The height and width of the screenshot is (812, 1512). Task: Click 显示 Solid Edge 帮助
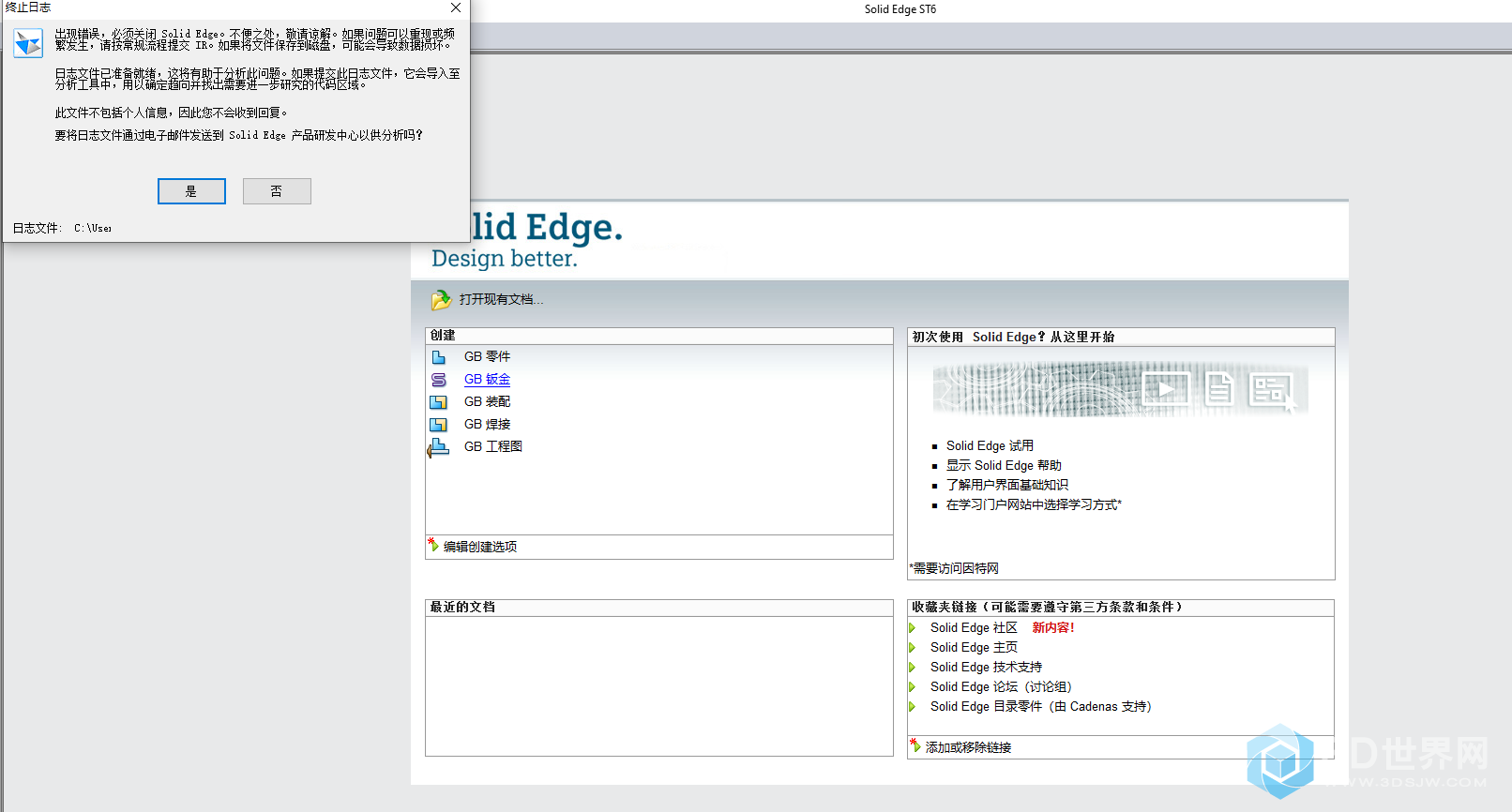(1004, 465)
